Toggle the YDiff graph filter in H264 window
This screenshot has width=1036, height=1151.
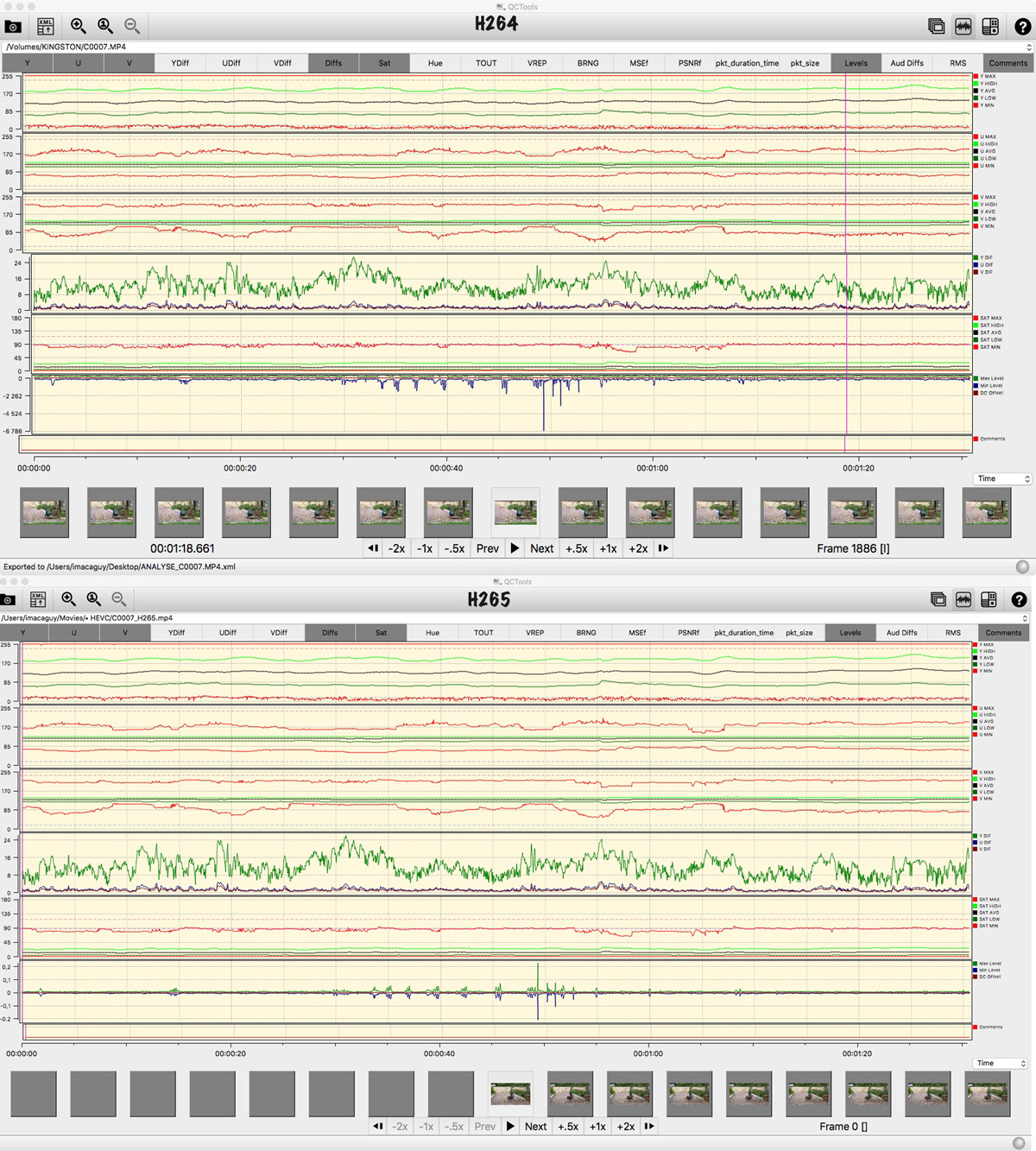[x=180, y=63]
